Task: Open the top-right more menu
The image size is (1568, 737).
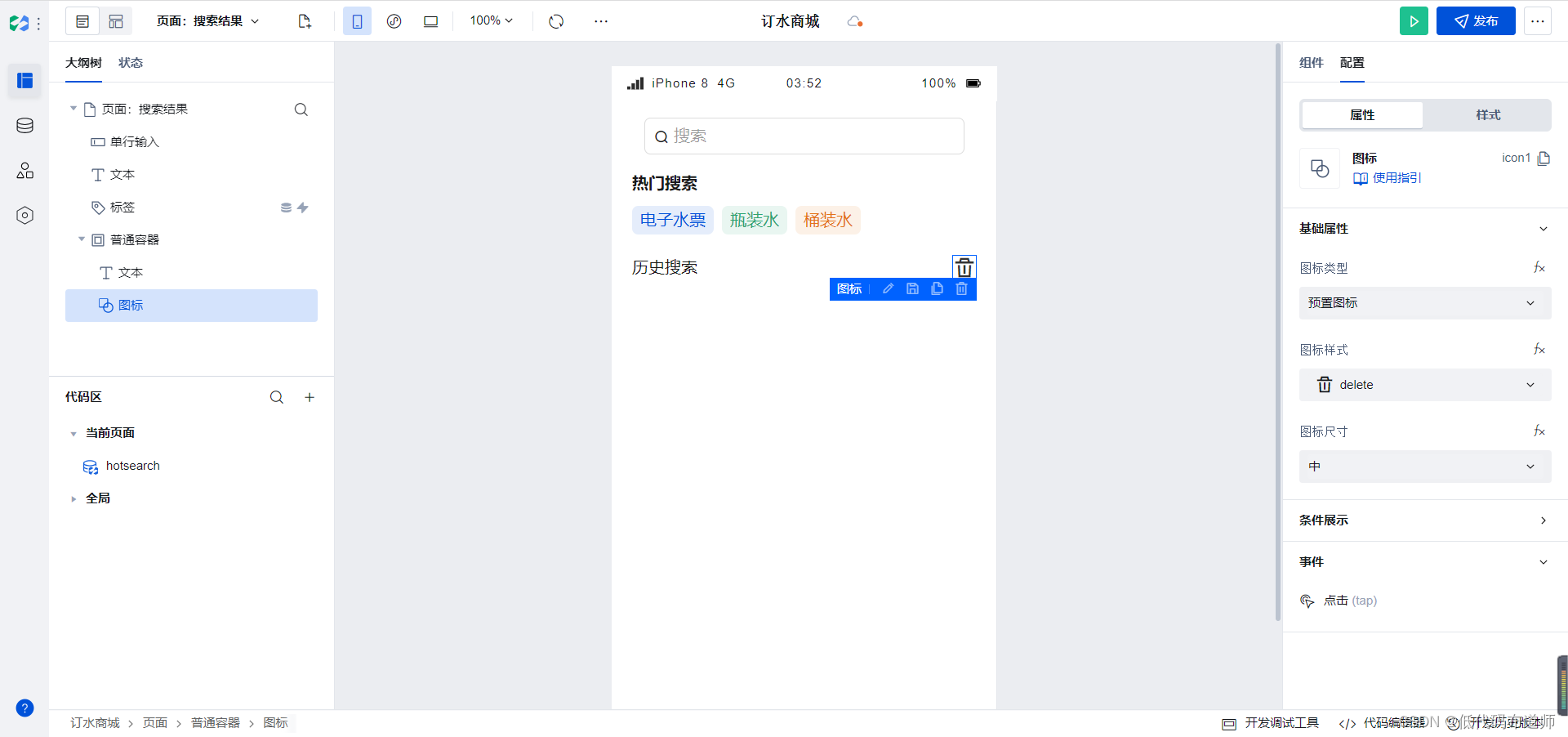Action: [1538, 21]
